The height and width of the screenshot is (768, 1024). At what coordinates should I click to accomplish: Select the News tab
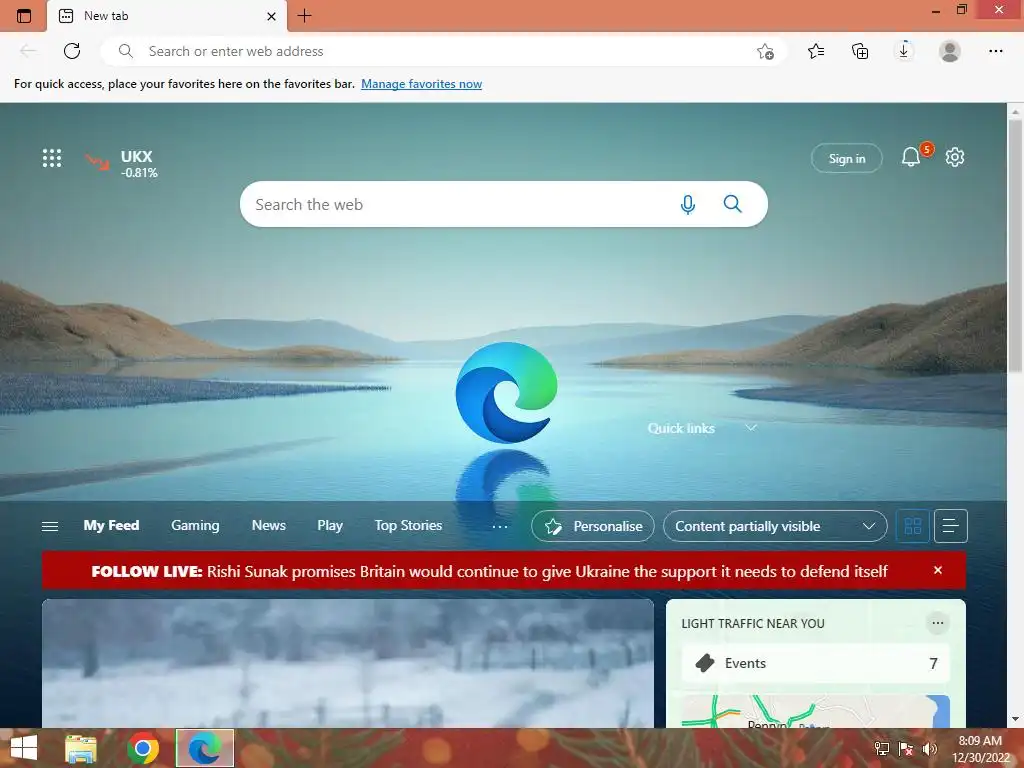click(x=268, y=526)
